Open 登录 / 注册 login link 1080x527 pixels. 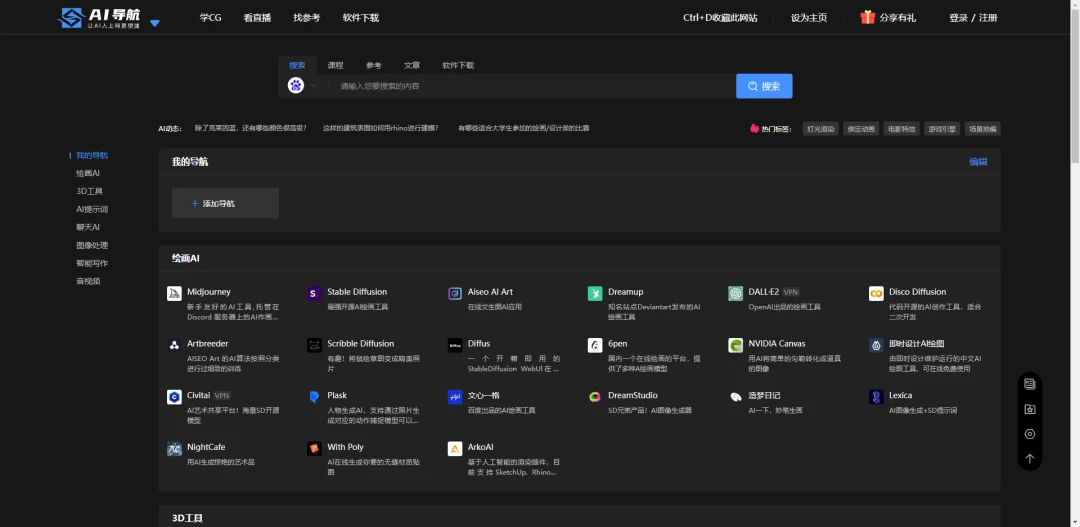[973, 18]
